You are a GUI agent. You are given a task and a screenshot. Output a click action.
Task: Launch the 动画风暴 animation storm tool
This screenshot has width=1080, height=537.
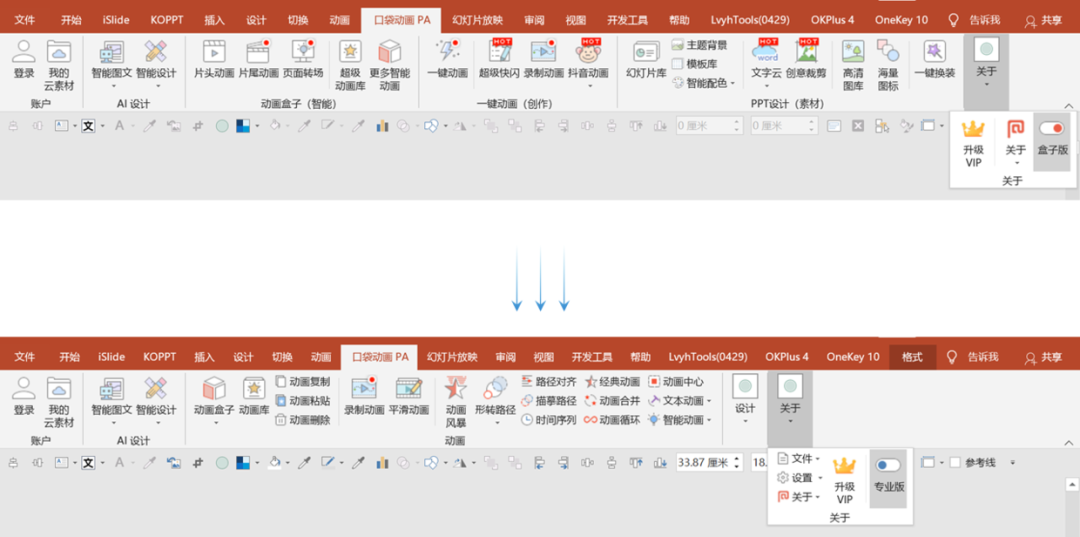[x=455, y=403]
